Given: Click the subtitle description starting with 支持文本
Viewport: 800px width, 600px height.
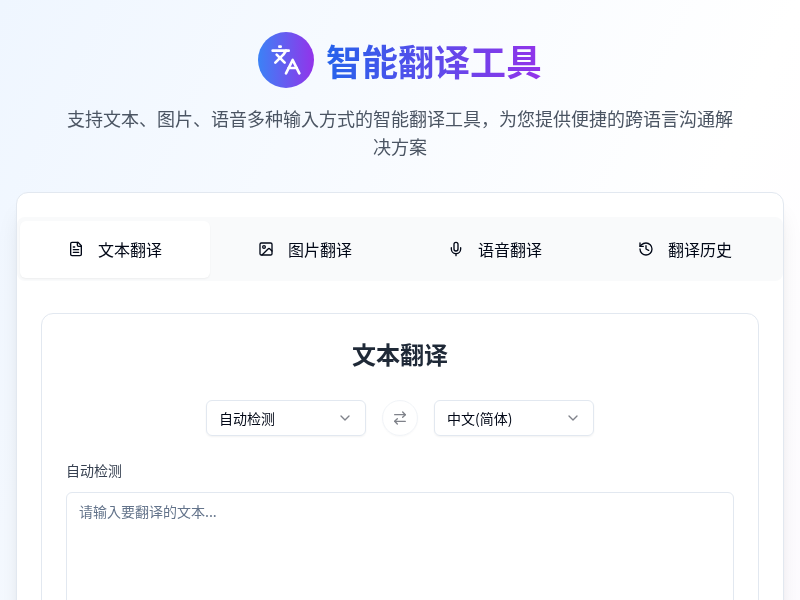Looking at the screenshot, I should (400, 133).
